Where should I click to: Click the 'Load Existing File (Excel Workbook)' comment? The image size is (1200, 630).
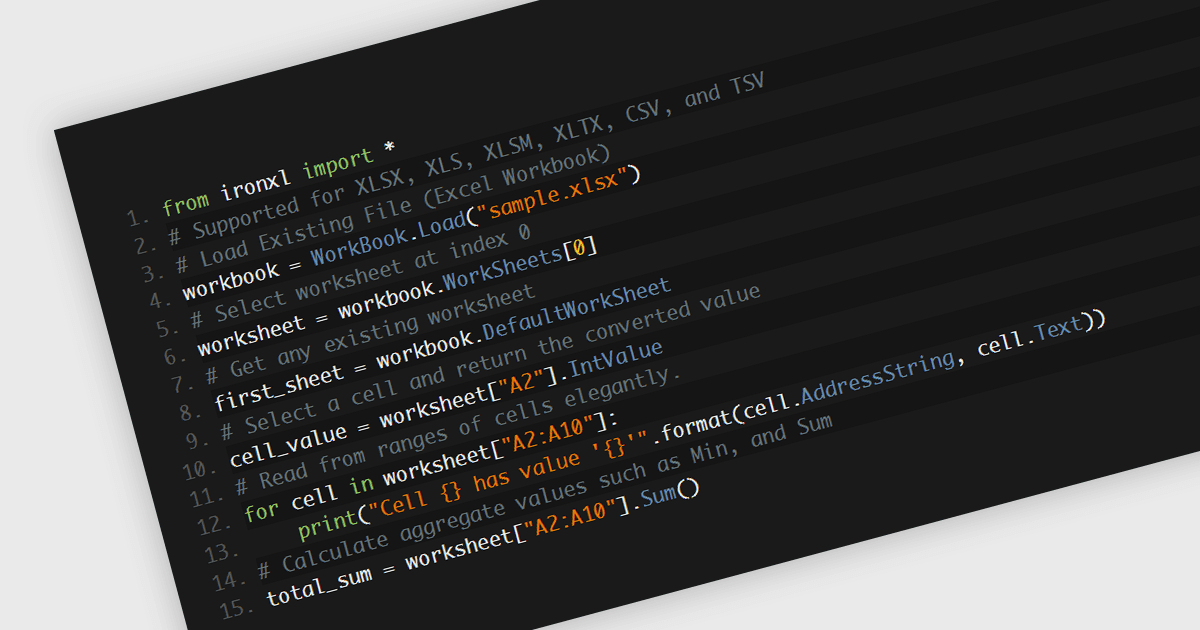[393, 208]
